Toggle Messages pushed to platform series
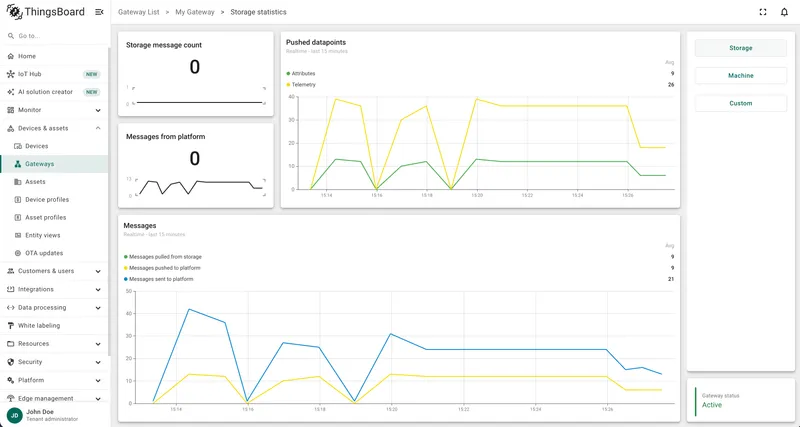Viewport: 800px width, 427px height. tap(162, 268)
